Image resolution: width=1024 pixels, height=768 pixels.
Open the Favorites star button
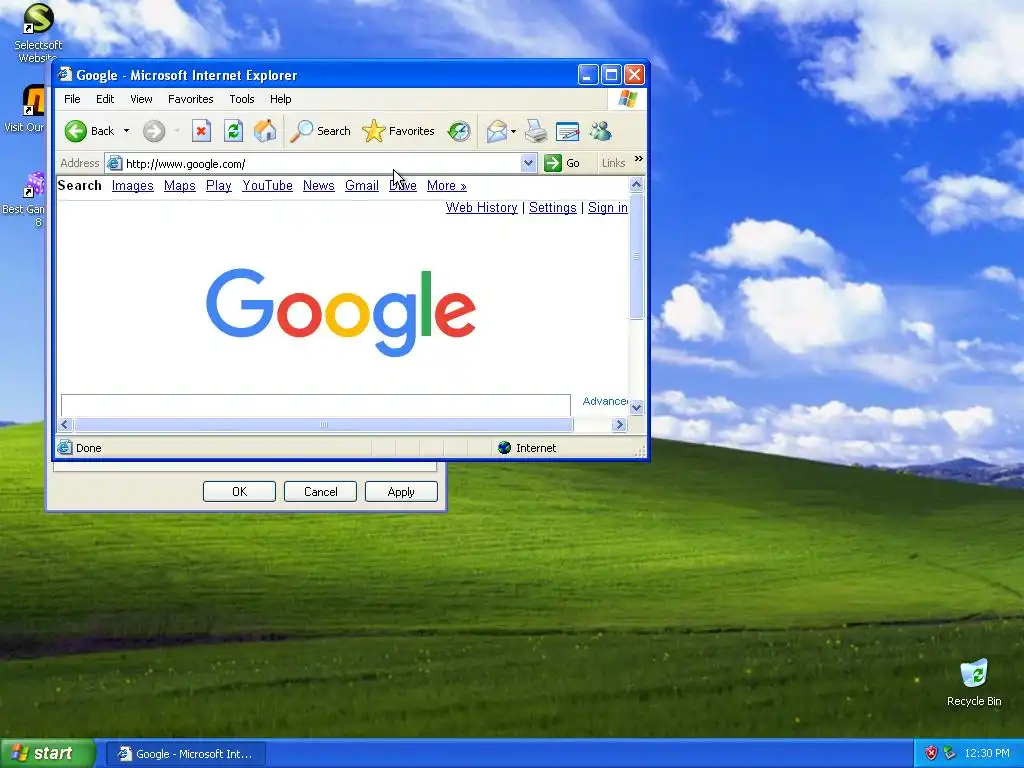pyautogui.click(x=398, y=131)
